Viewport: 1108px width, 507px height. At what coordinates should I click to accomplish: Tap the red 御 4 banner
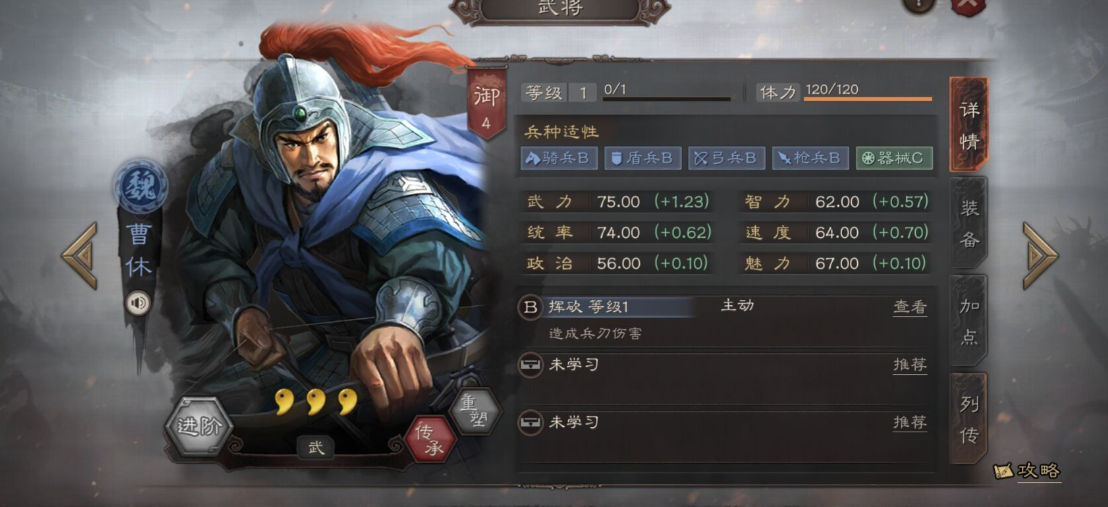486,104
